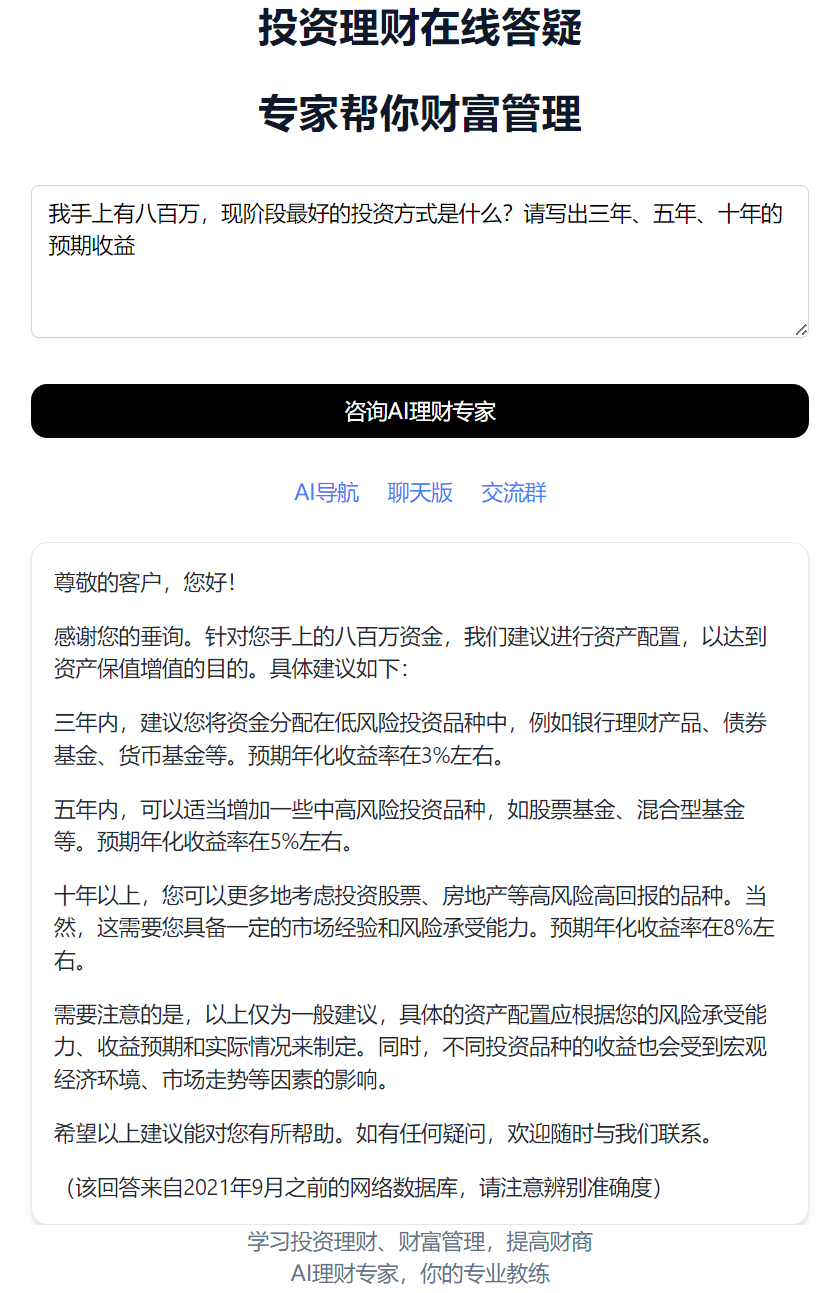Click the question textarea about 八百万 investment

[419, 261]
